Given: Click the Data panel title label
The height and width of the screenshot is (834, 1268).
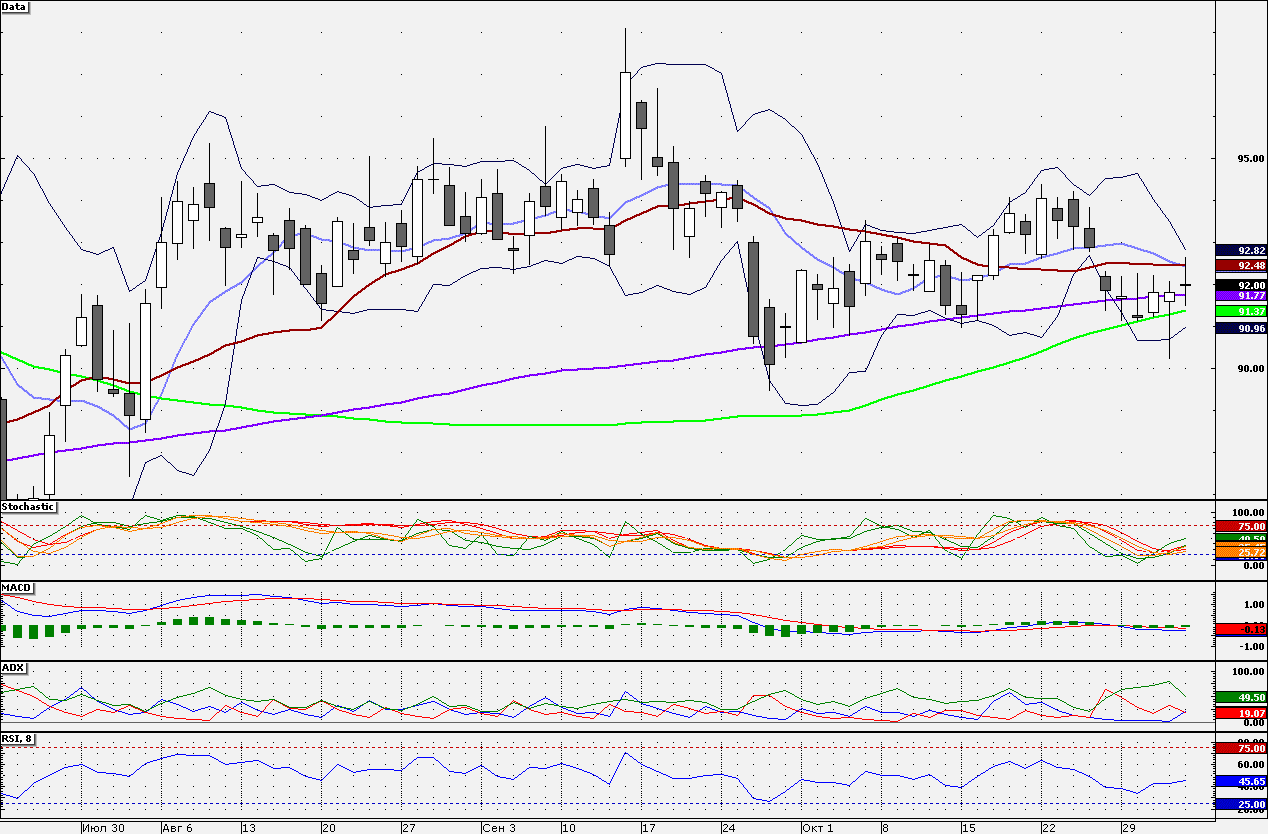Looking at the screenshot, I should click(15, 6).
